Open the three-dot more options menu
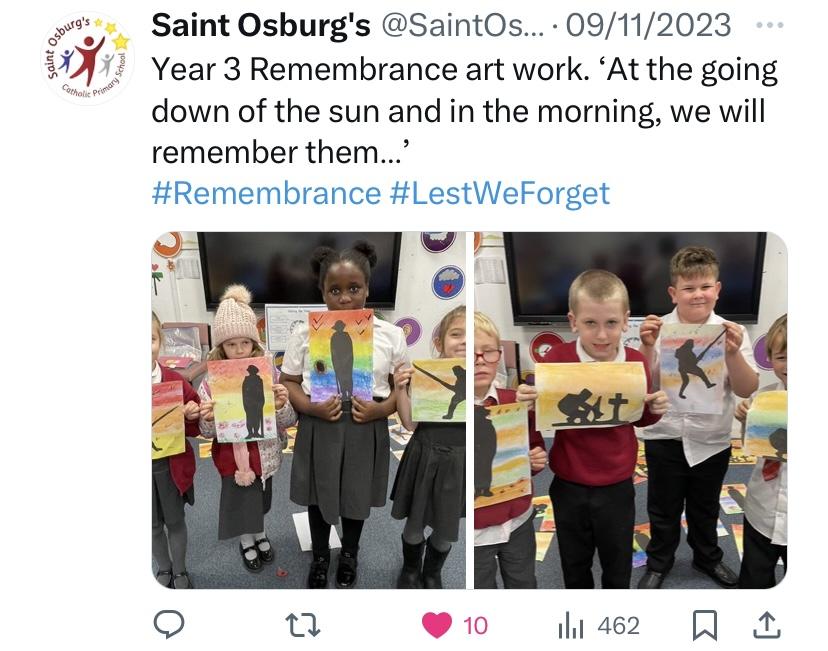The height and width of the screenshot is (651, 828). pyautogui.click(x=769, y=25)
